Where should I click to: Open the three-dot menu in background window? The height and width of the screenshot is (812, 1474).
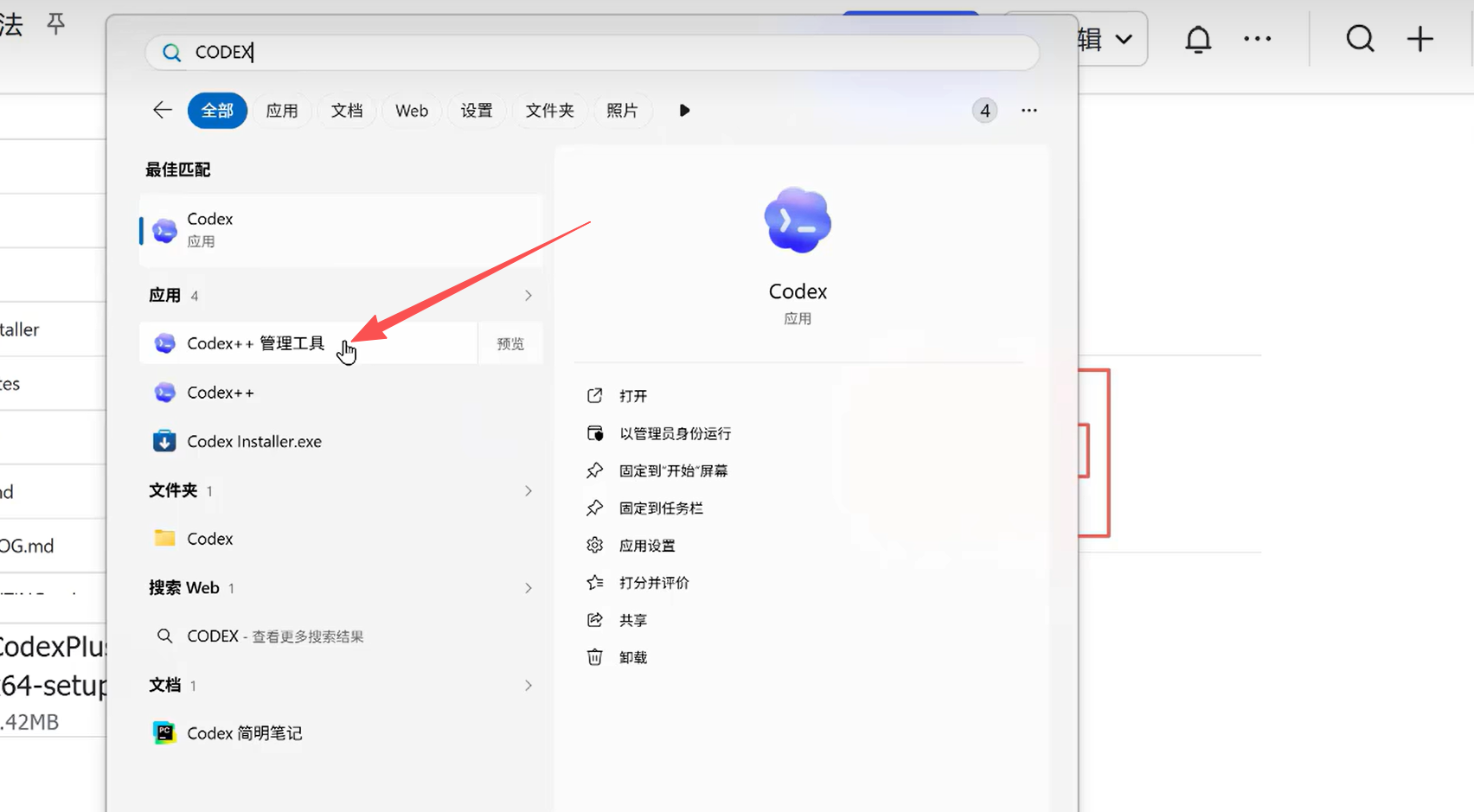[x=1257, y=39]
